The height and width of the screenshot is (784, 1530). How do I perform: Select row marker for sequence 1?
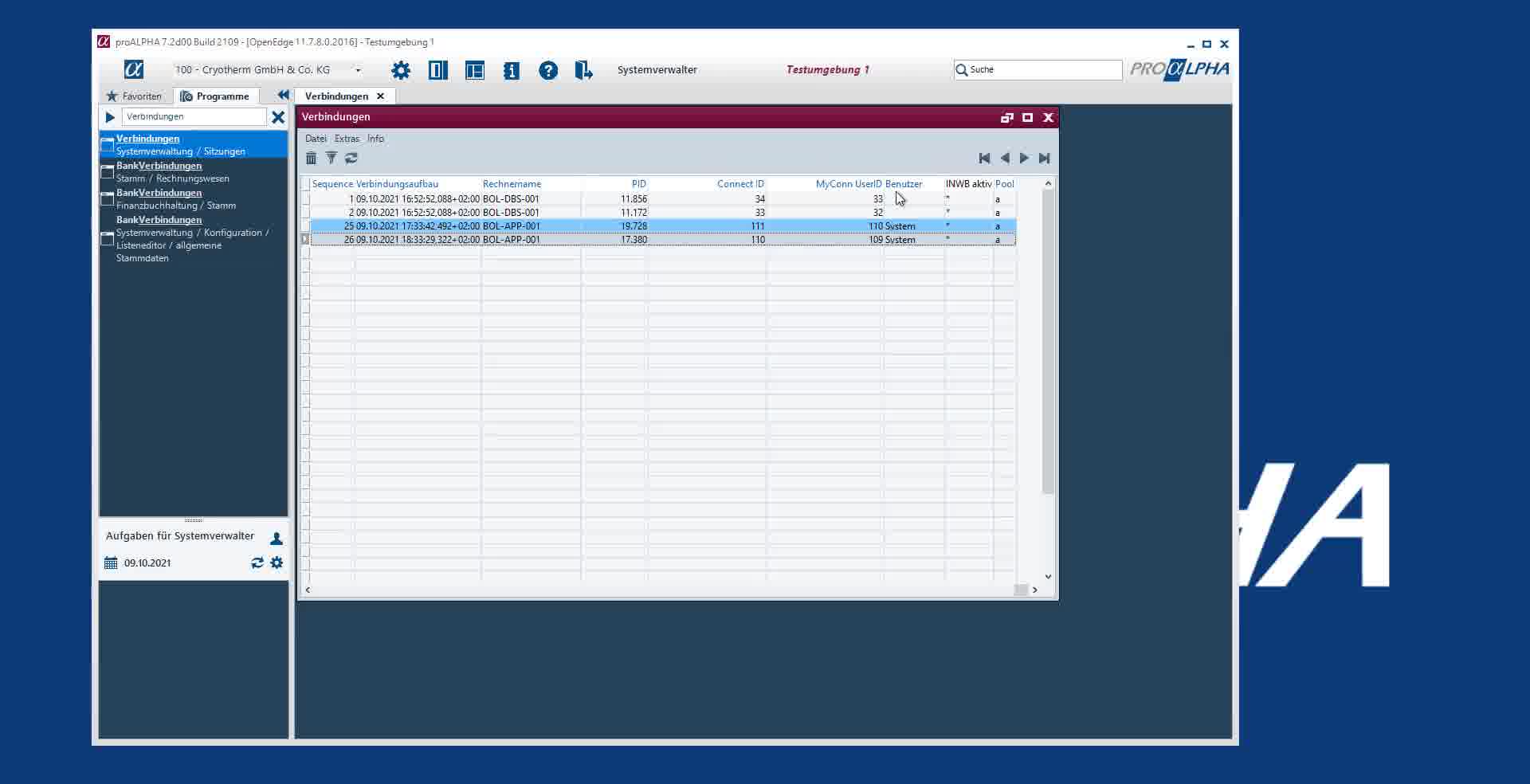click(305, 199)
